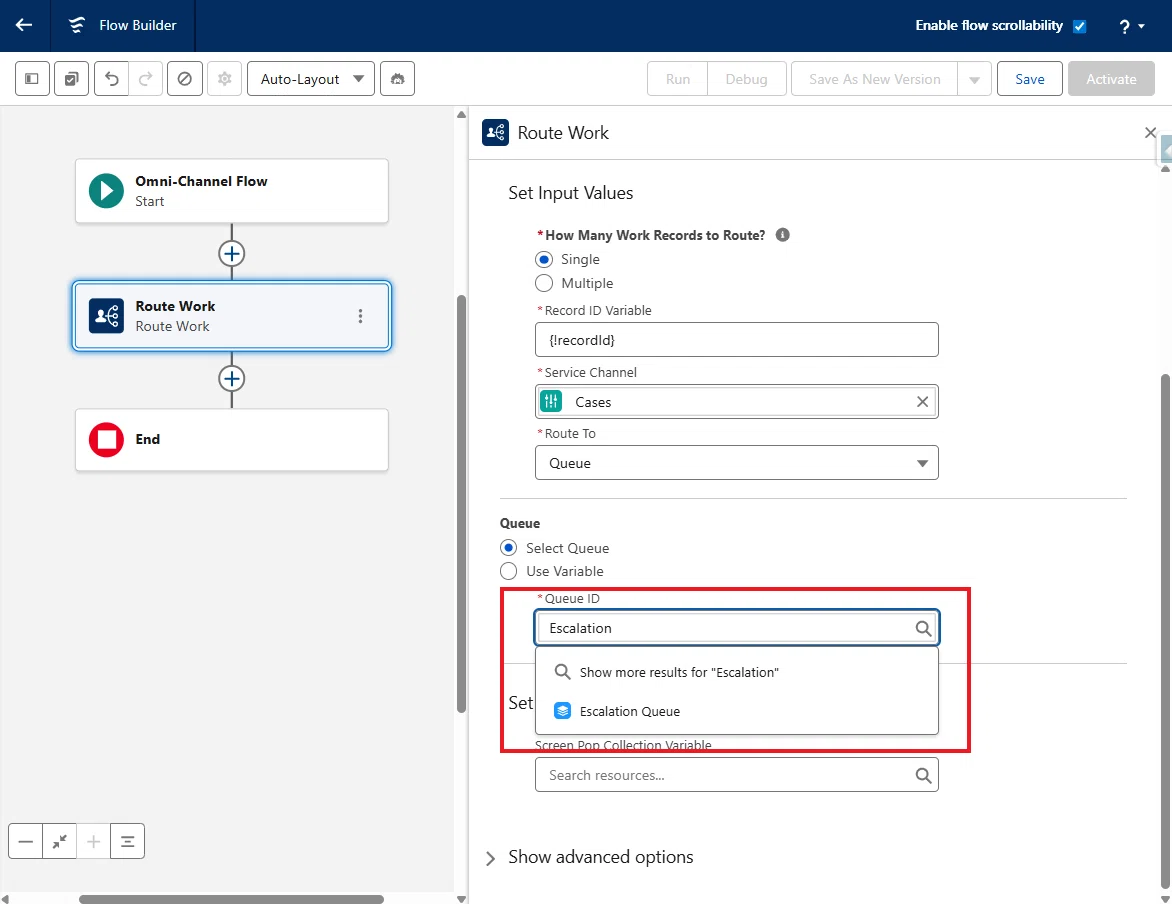
Task: Redo the last change
Action: (x=146, y=79)
